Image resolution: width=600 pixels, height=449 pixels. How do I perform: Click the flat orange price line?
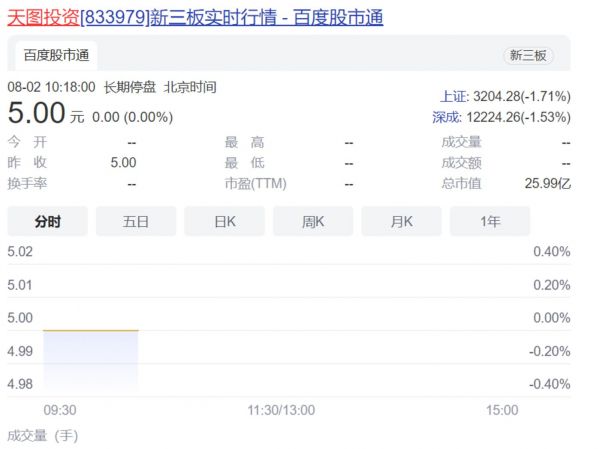pos(90,330)
